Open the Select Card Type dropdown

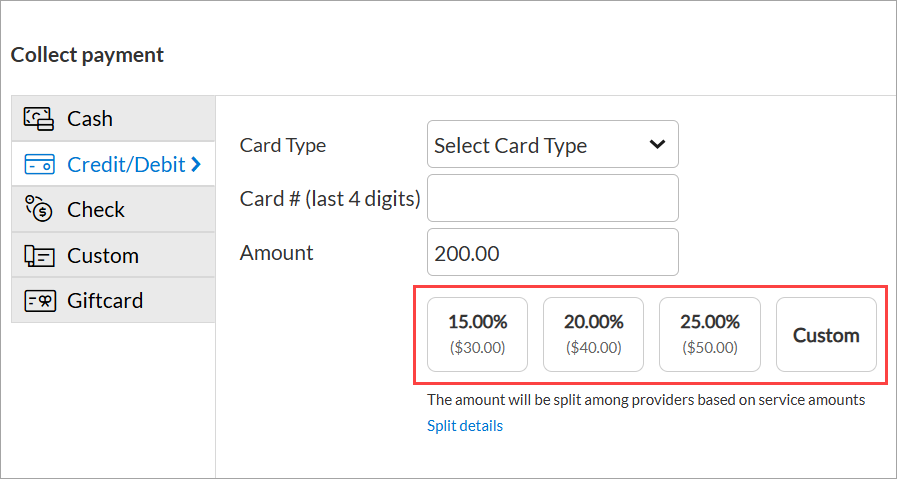(553, 144)
